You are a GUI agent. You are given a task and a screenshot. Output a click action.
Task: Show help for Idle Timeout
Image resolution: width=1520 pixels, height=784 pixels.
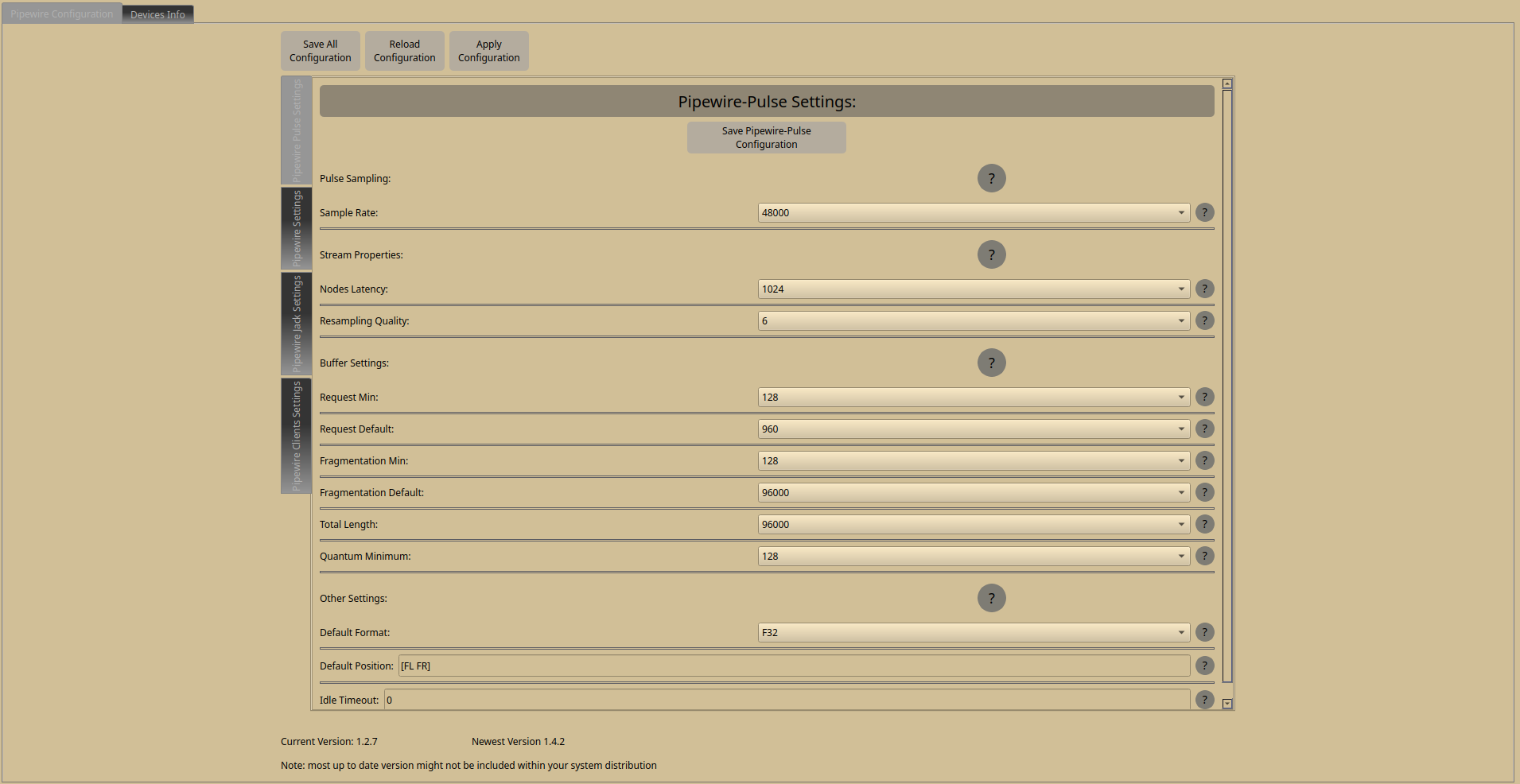[1204, 700]
